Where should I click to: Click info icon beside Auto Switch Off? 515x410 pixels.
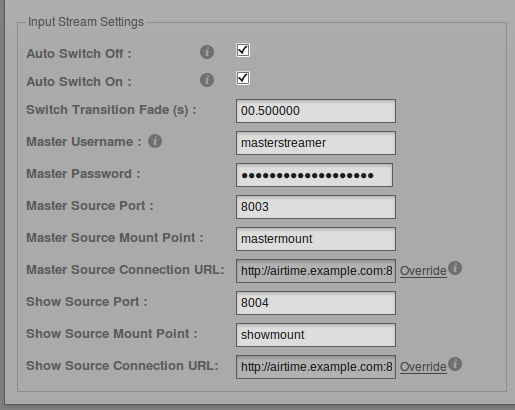pos(207,52)
